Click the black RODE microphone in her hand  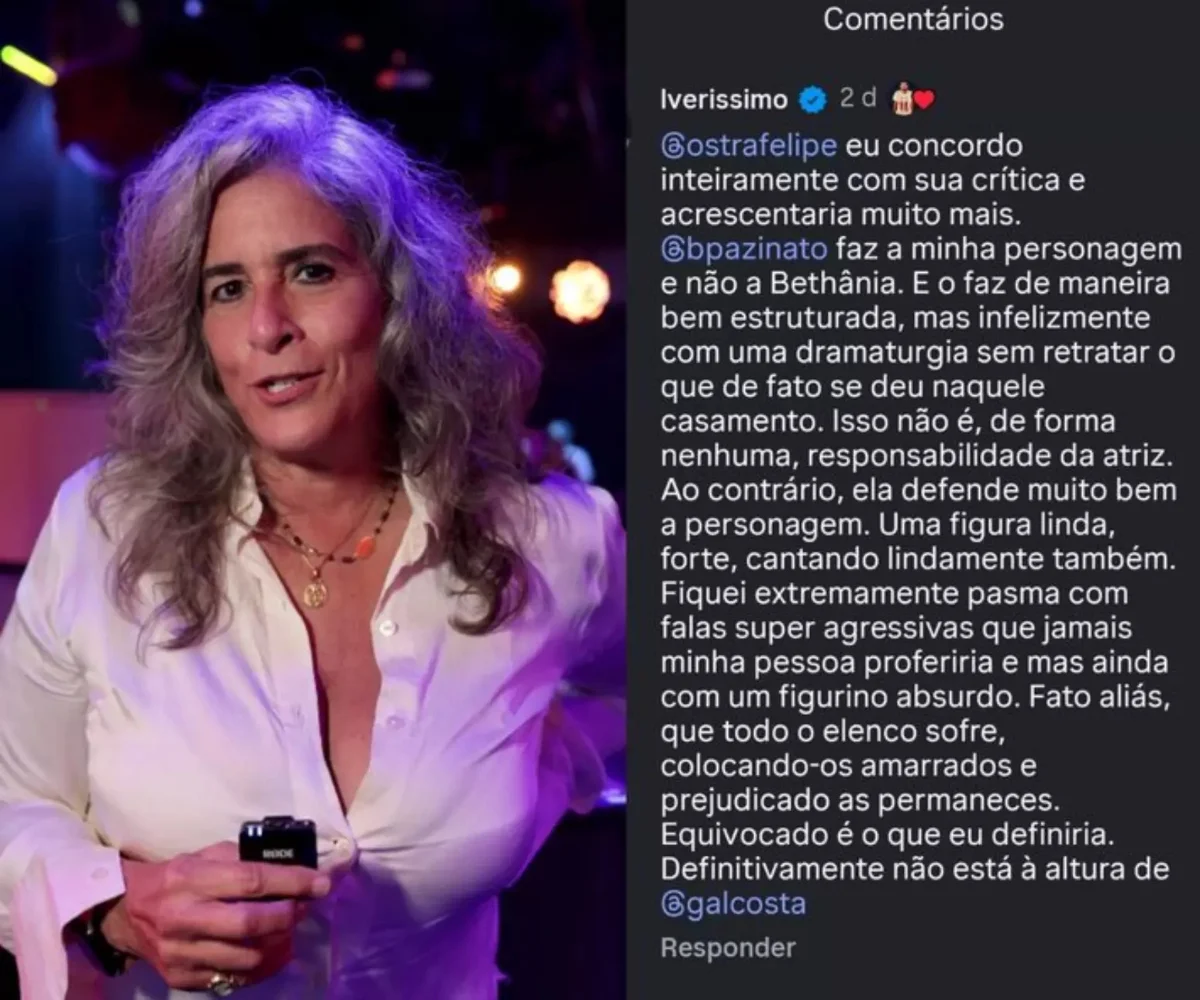(277, 842)
